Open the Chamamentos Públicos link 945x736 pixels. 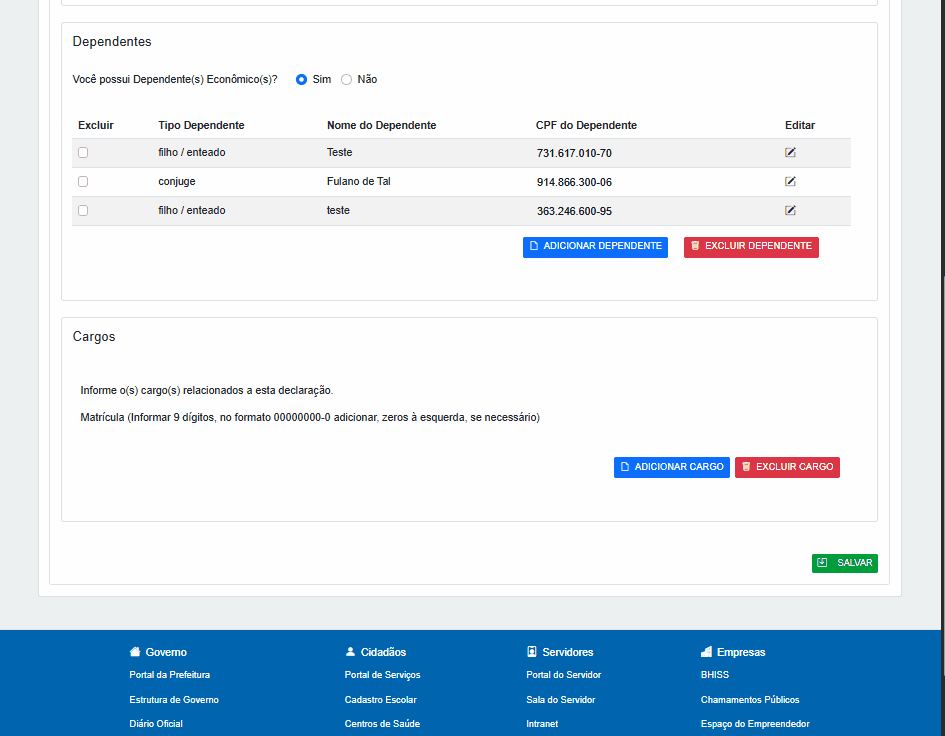tap(750, 699)
